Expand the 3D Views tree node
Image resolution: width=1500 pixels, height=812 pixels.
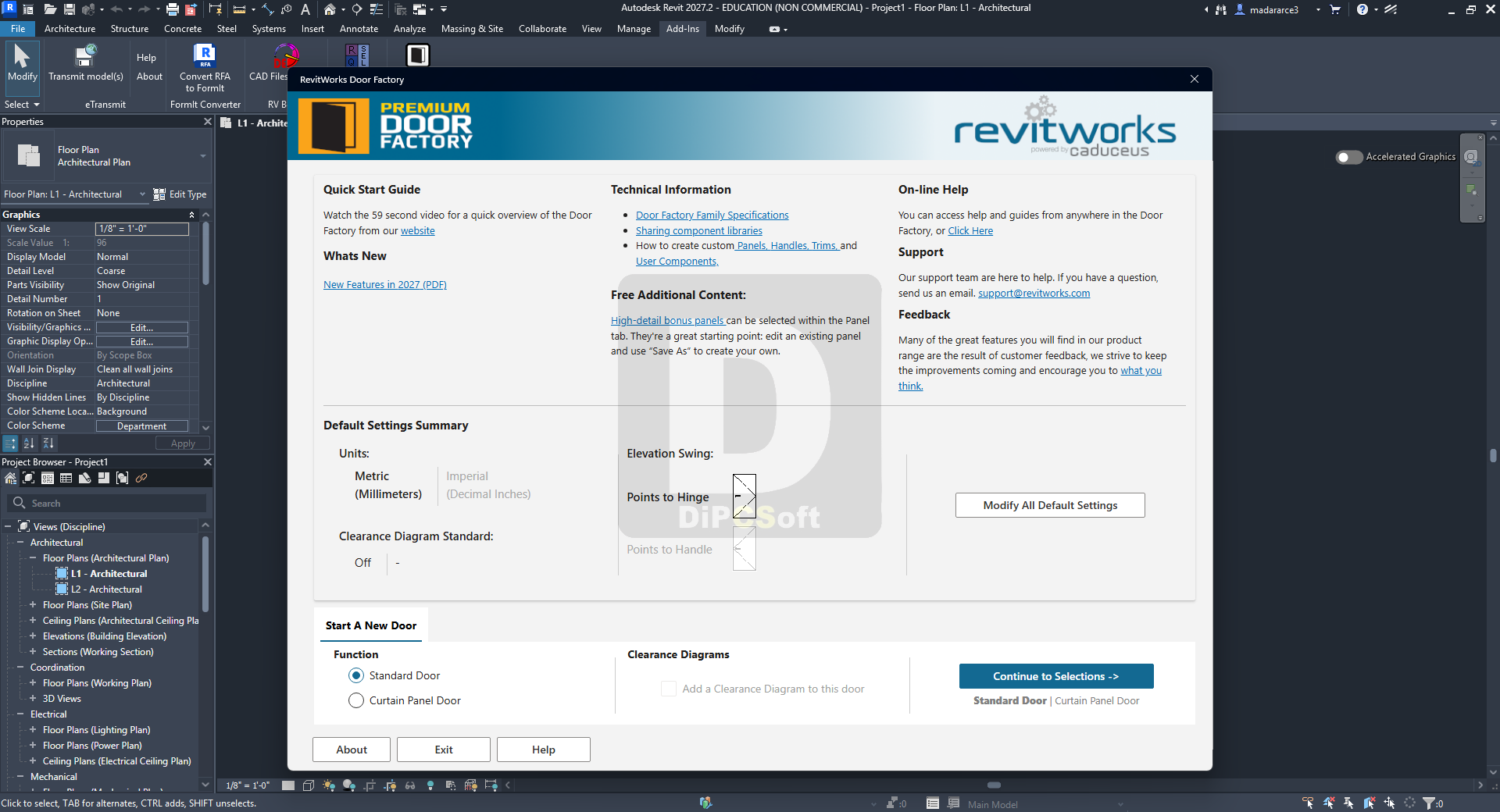[33, 699]
